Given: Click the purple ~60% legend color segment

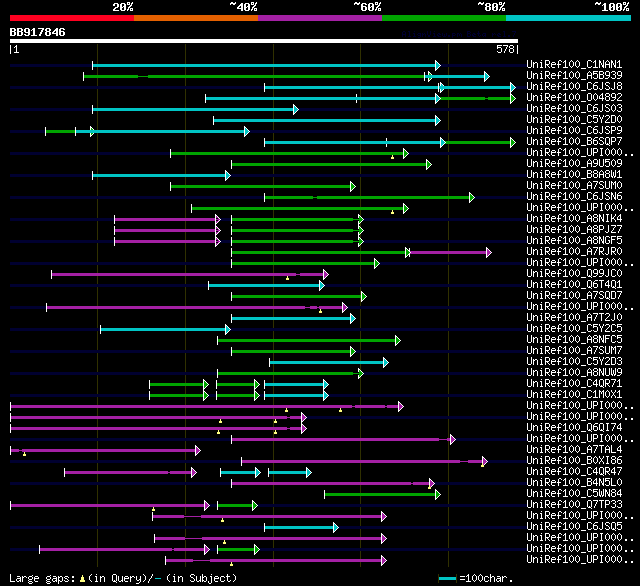Looking at the screenshot, I should click(x=320, y=18).
